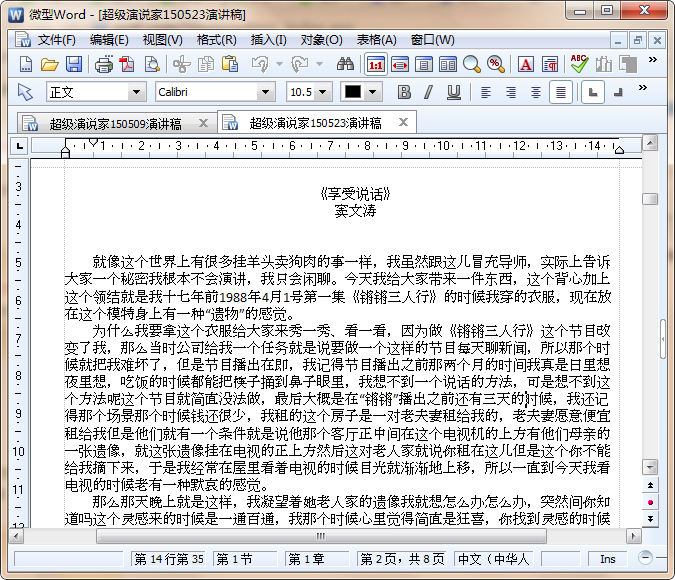Toggle underline formatting

pos(454,92)
